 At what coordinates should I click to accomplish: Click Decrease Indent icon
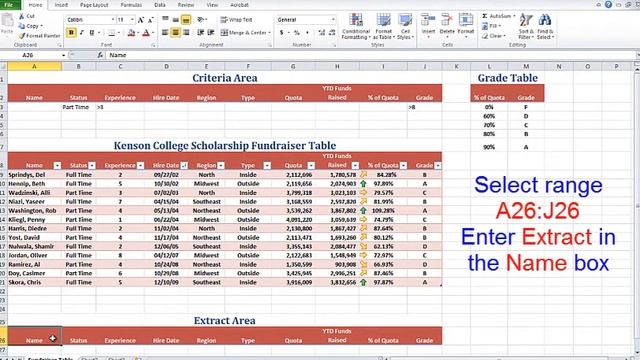200,32
